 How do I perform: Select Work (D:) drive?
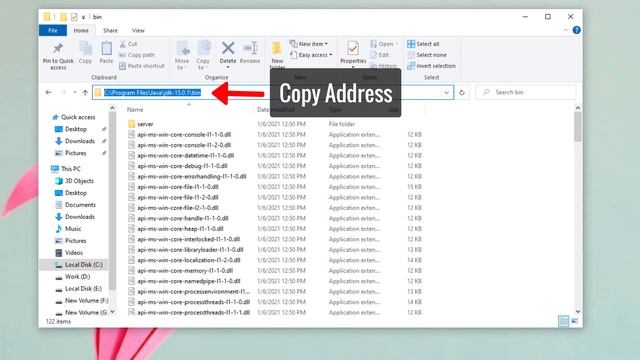[x=73, y=276]
